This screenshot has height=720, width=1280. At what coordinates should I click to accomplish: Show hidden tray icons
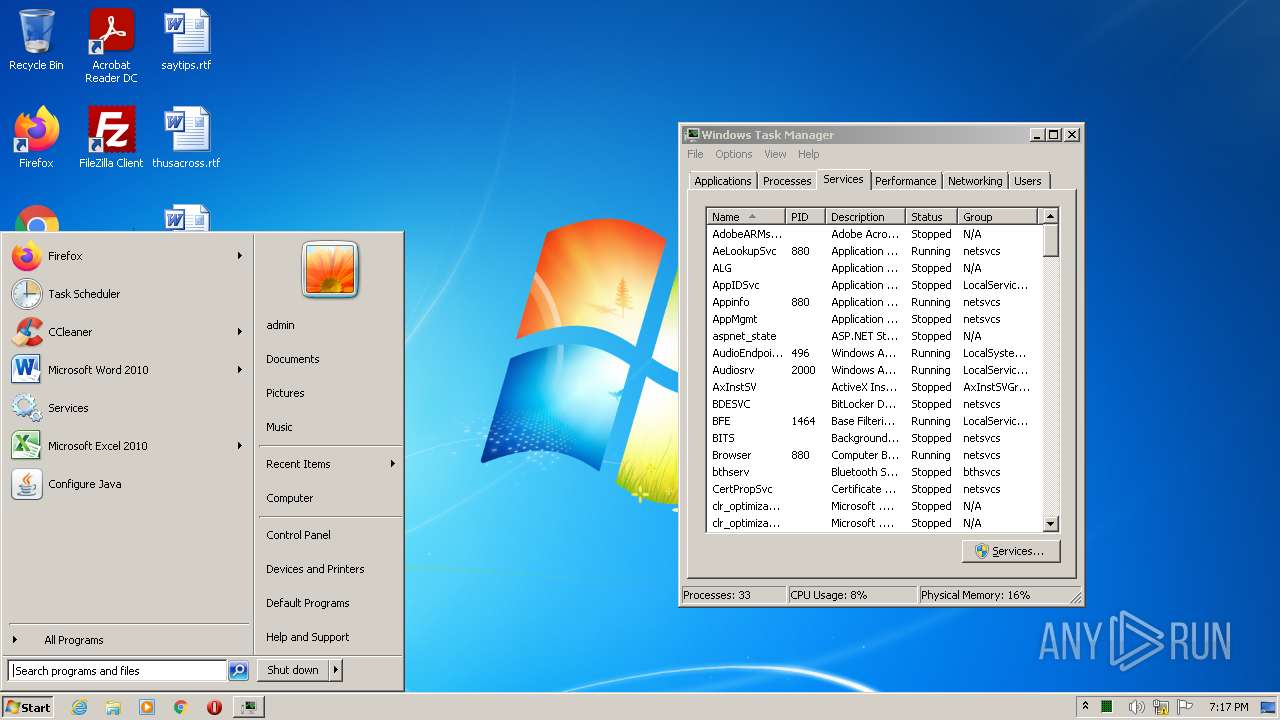[x=1086, y=707]
